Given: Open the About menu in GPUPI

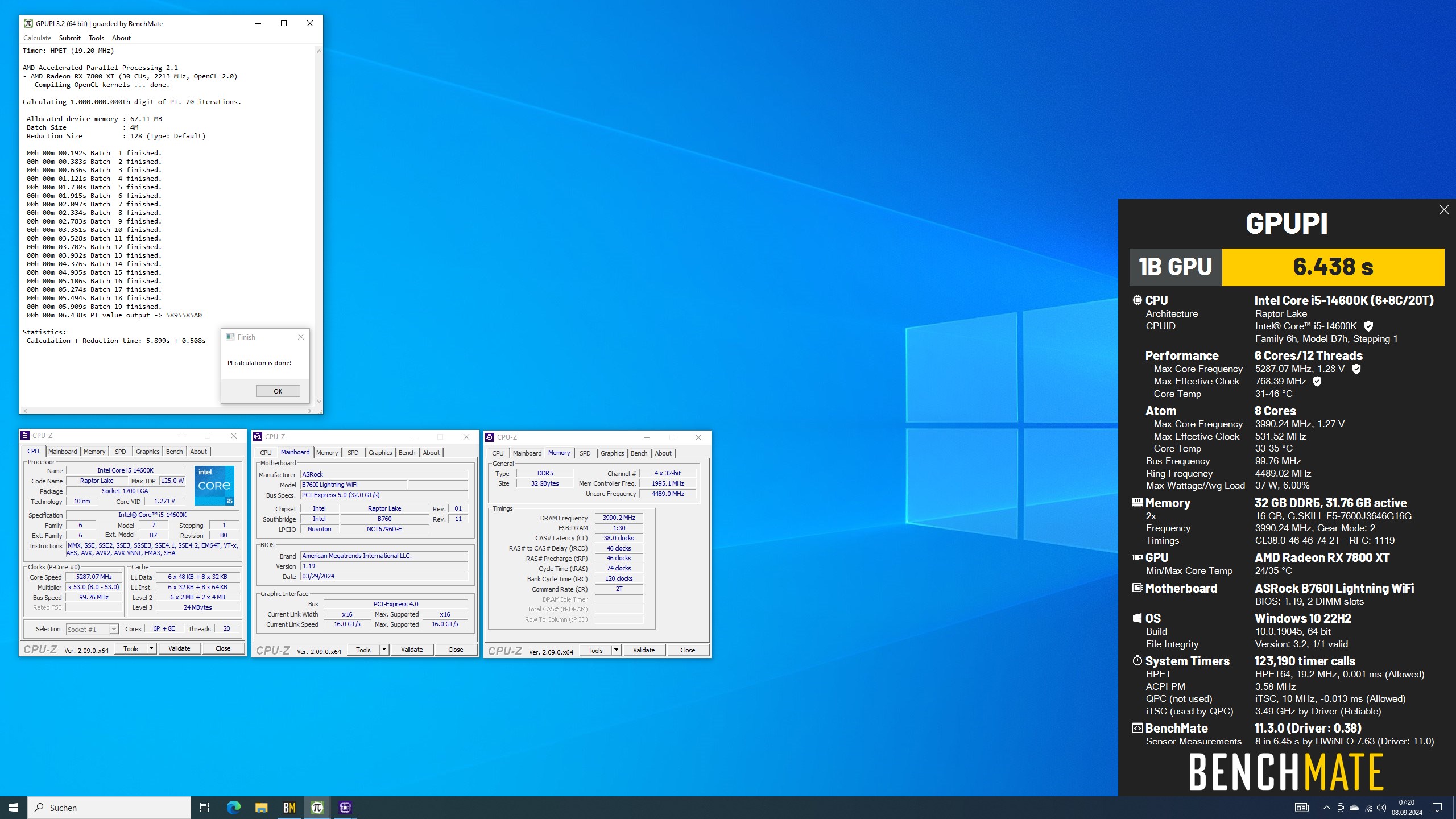Looking at the screenshot, I should coord(121,38).
